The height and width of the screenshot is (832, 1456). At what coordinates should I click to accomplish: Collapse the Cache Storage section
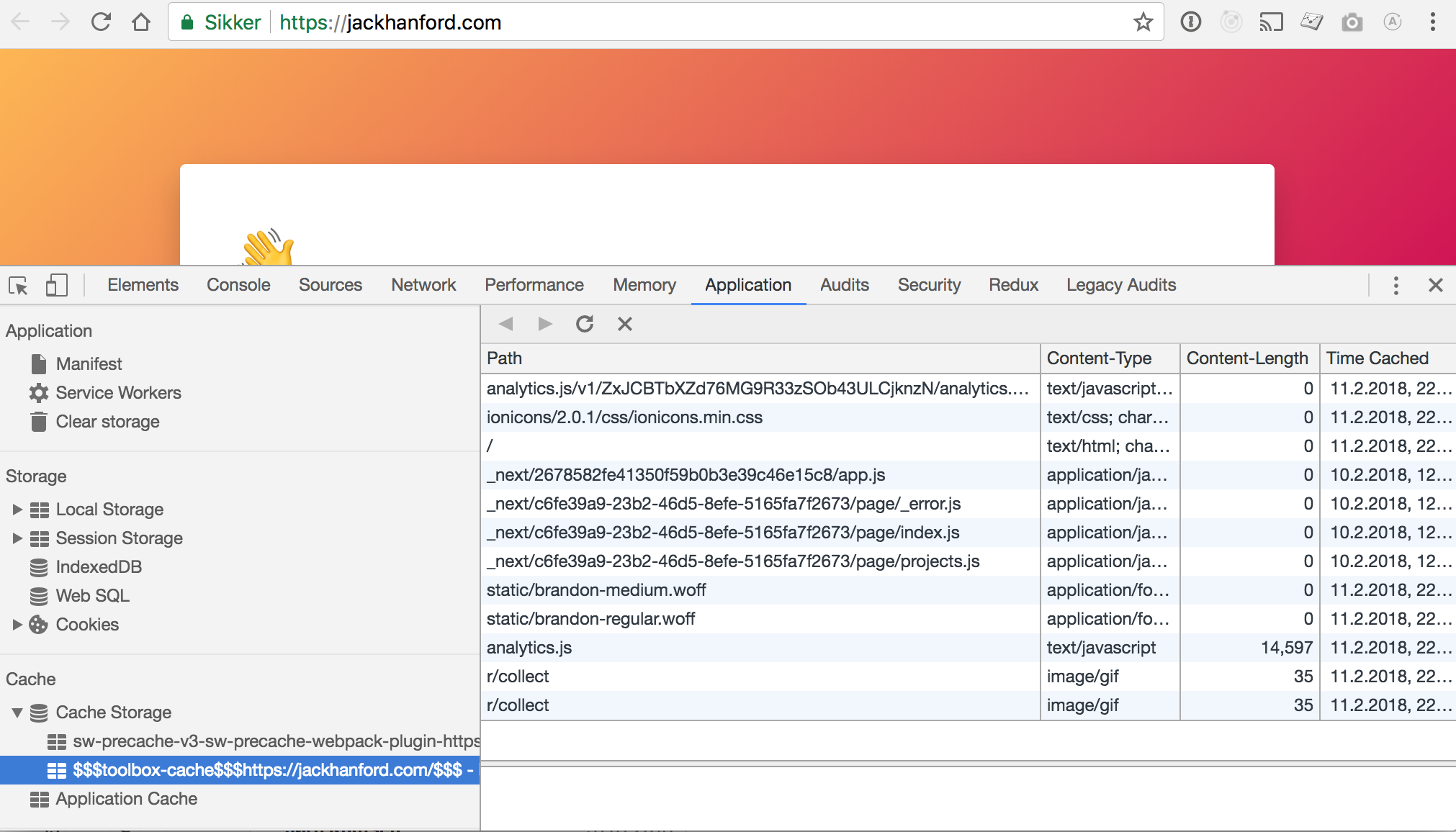(x=15, y=713)
